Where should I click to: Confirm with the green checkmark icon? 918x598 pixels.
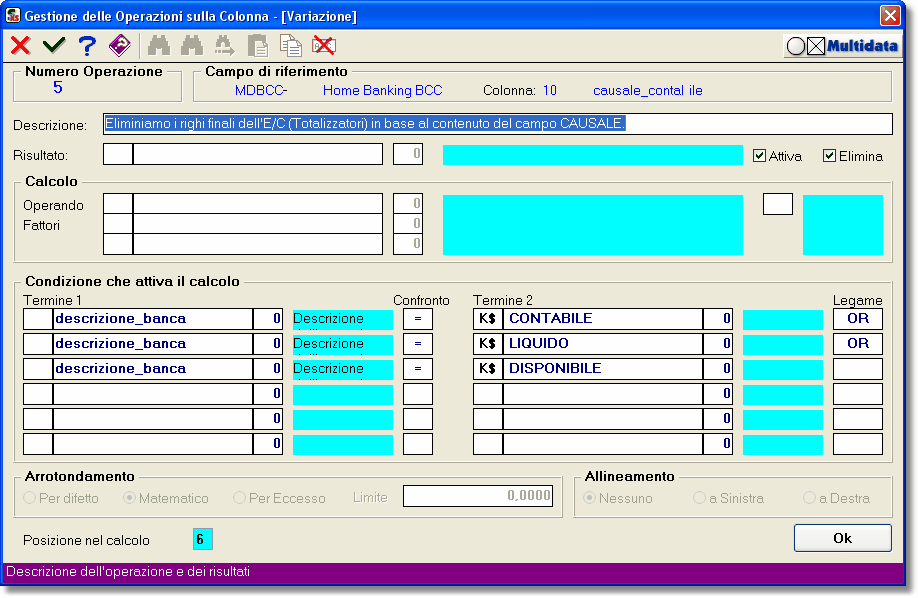pos(54,45)
